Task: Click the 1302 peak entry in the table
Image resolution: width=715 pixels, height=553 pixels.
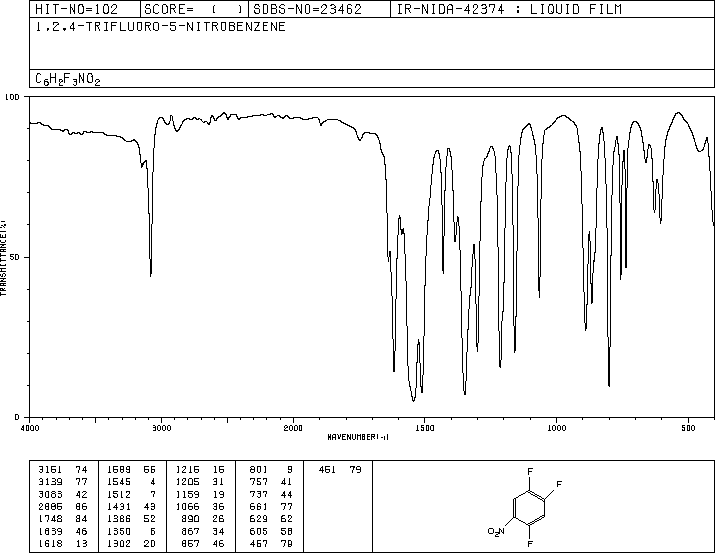Action: 131,543
